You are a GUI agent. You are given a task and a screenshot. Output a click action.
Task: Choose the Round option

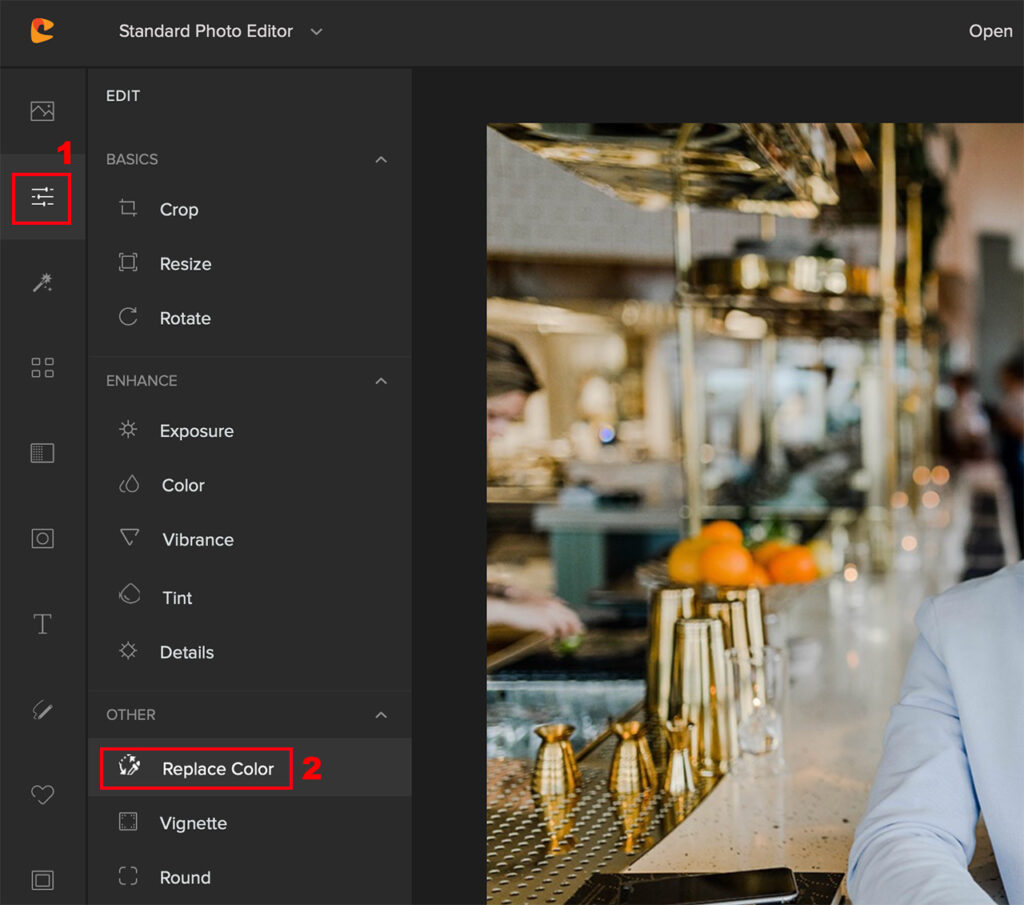(x=249, y=878)
